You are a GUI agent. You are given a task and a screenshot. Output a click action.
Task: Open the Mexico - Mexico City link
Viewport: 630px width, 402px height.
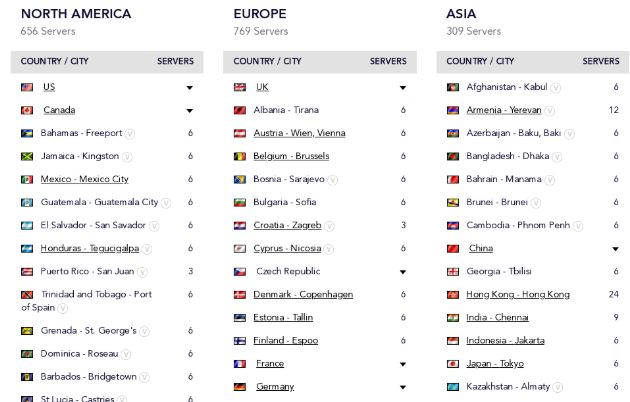click(x=84, y=179)
